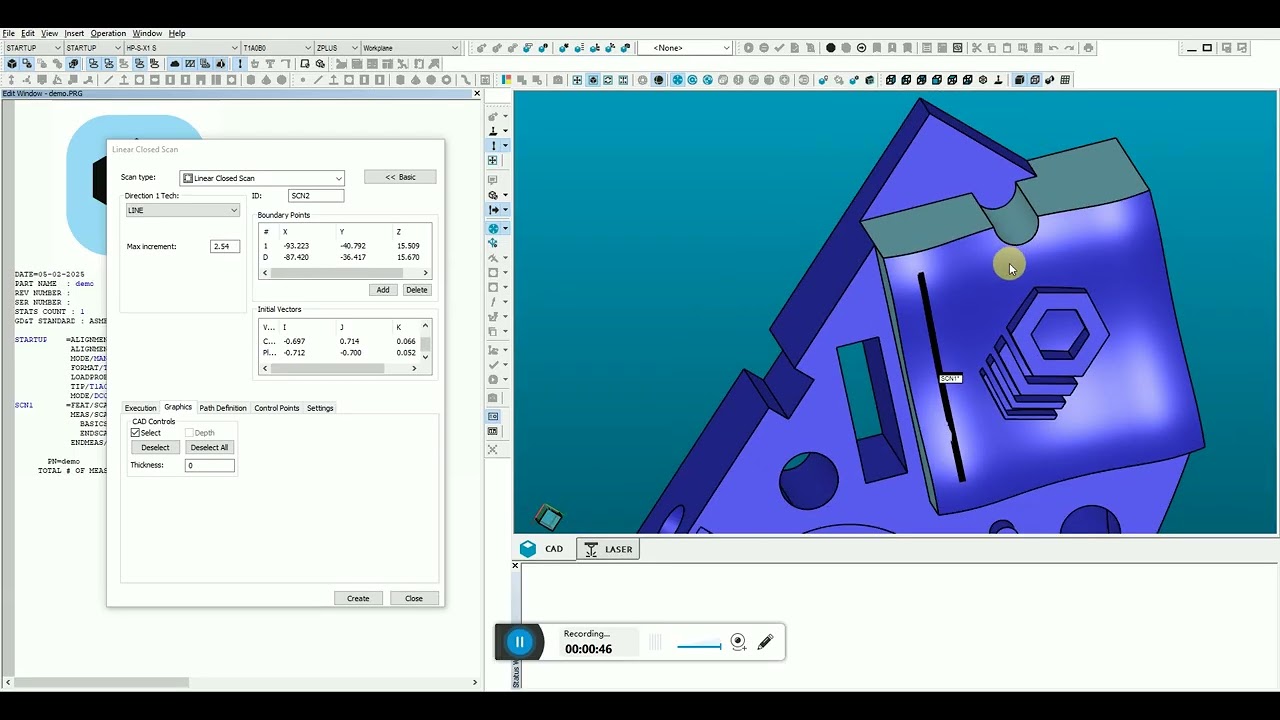Click the Deselect button
The height and width of the screenshot is (720, 1280).
(155, 447)
